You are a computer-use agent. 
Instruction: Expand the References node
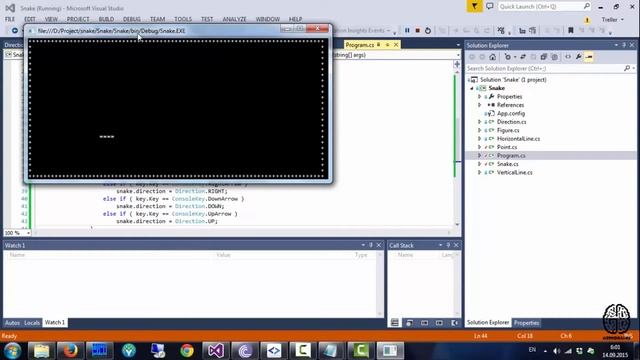click(x=480, y=105)
